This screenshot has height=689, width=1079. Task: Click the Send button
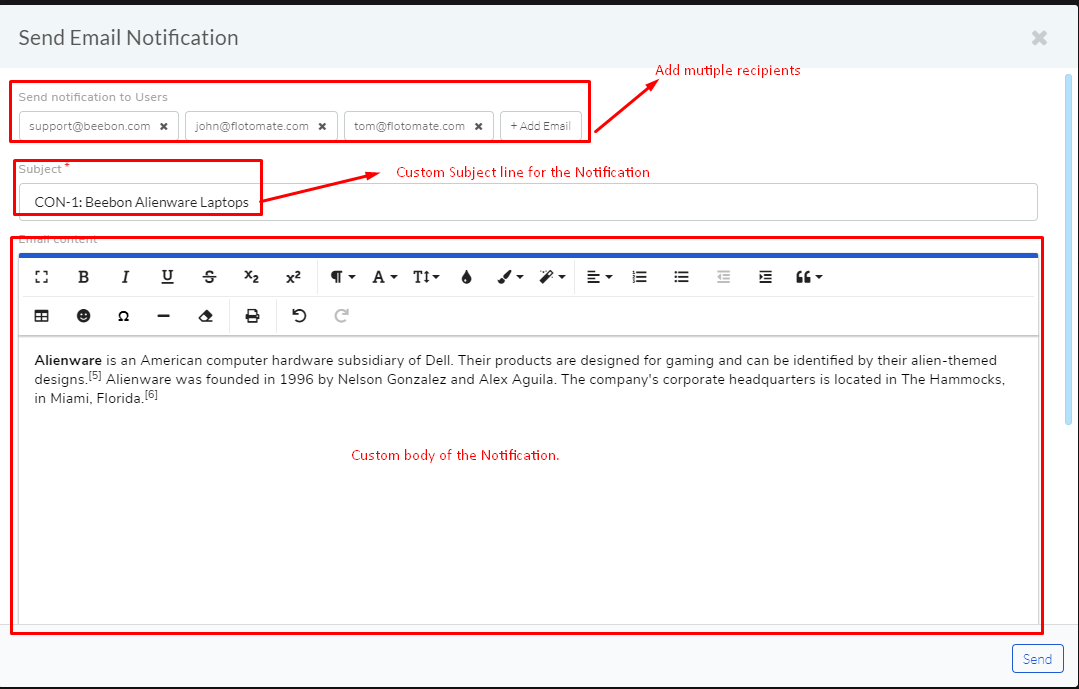[1038, 659]
